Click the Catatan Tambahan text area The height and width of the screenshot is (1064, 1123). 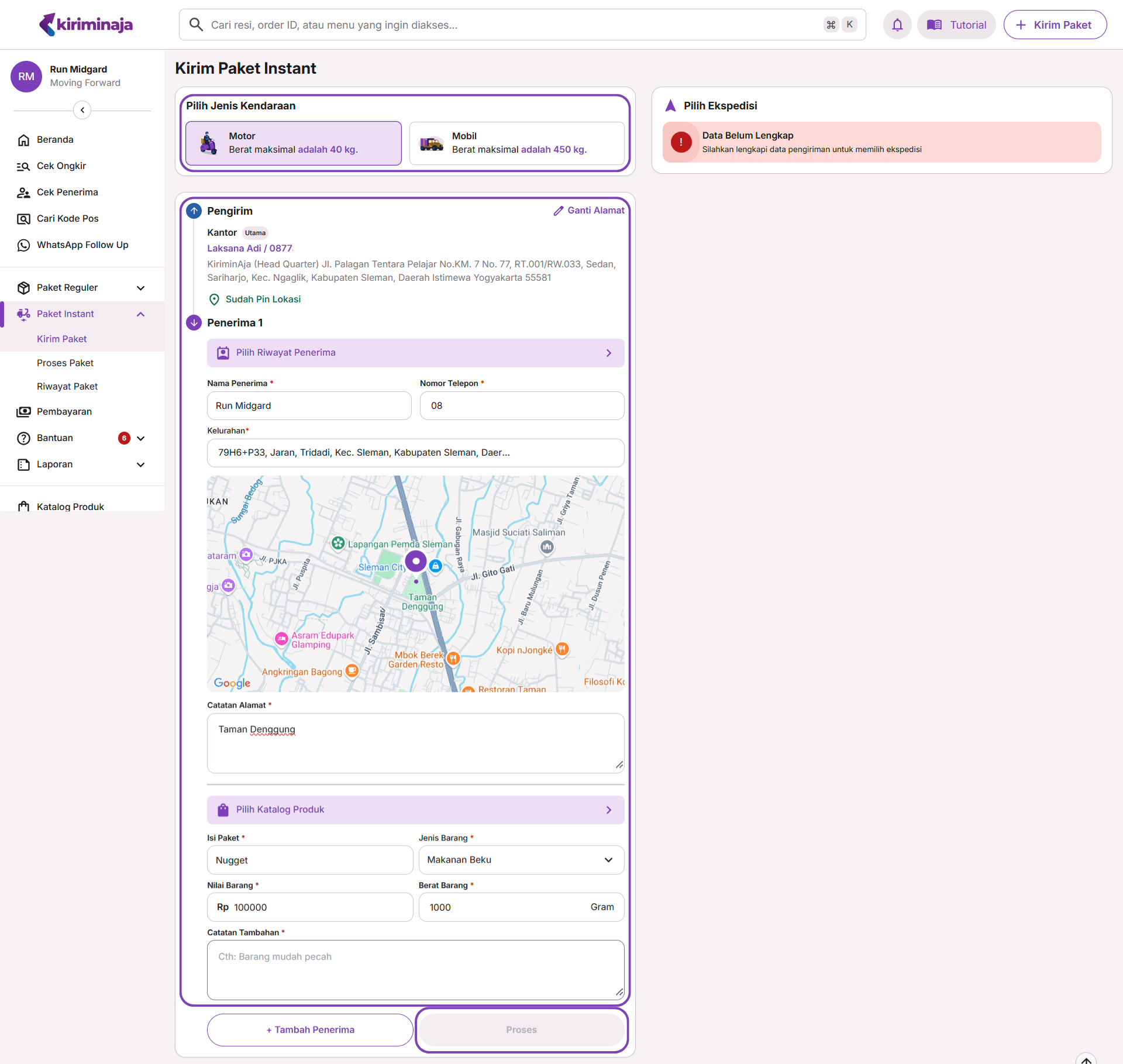tap(415, 969)
